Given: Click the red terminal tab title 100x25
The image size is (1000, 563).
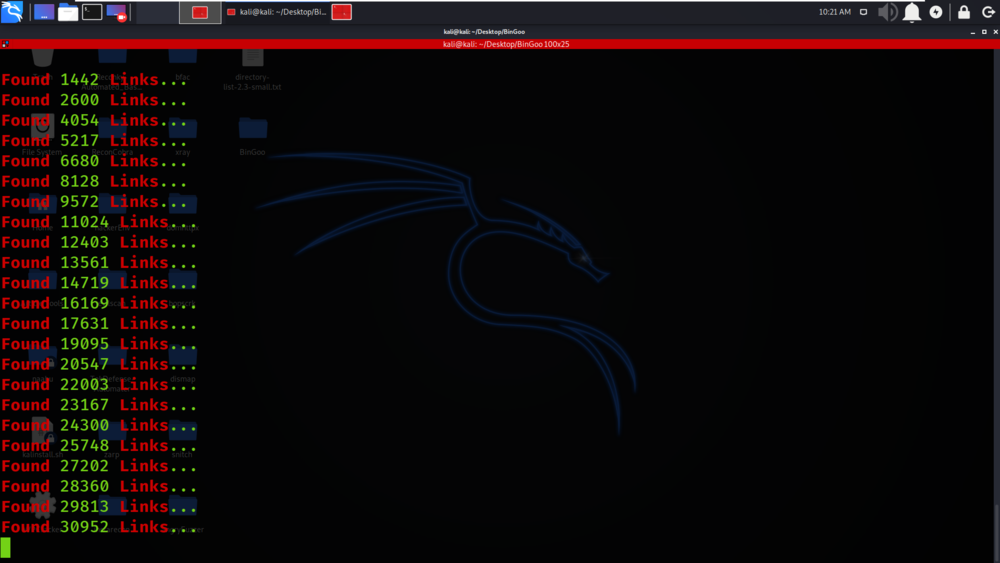Looking at the screenshot, I should 506,44.
